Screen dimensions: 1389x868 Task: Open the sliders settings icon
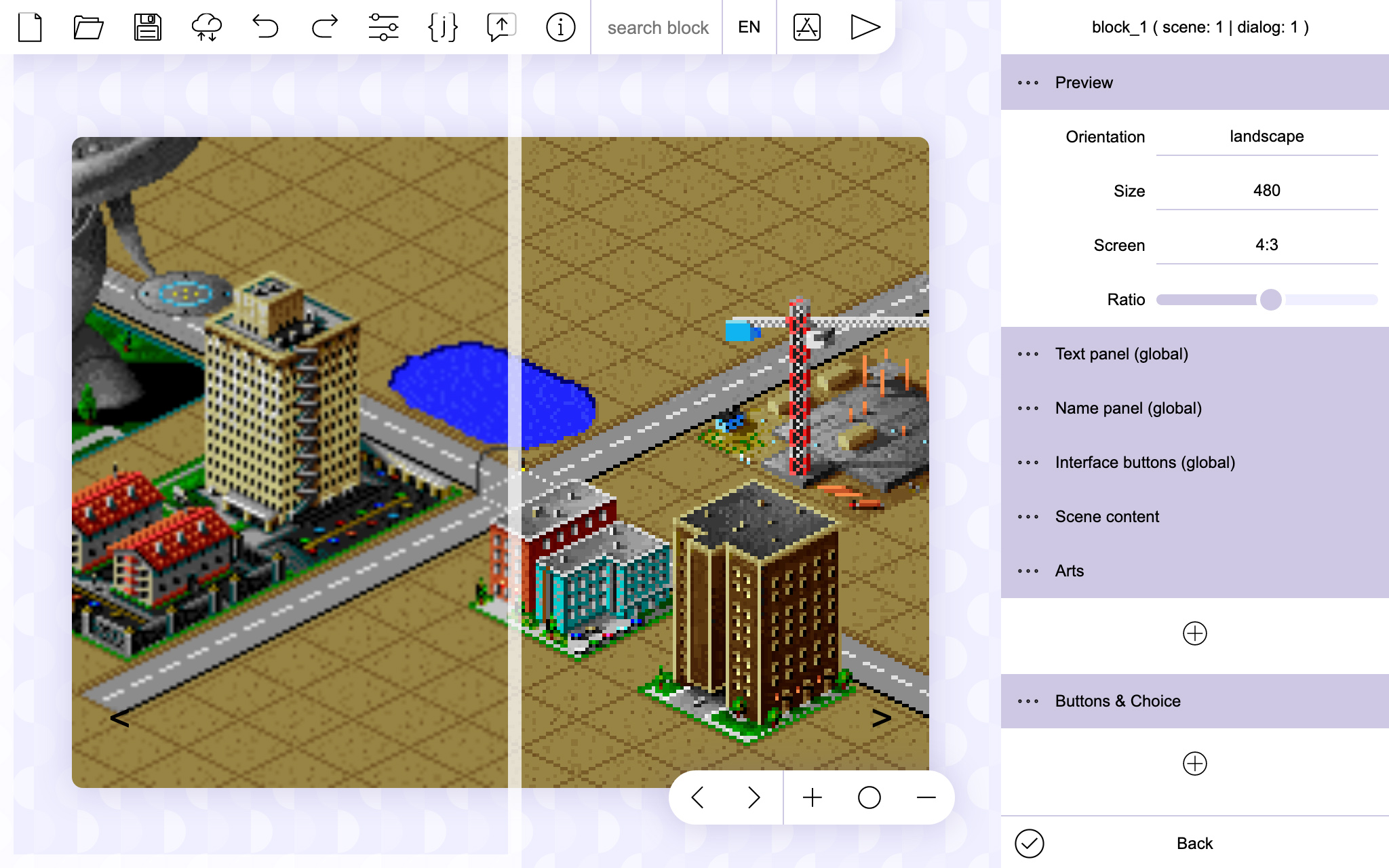click(383, 28)
